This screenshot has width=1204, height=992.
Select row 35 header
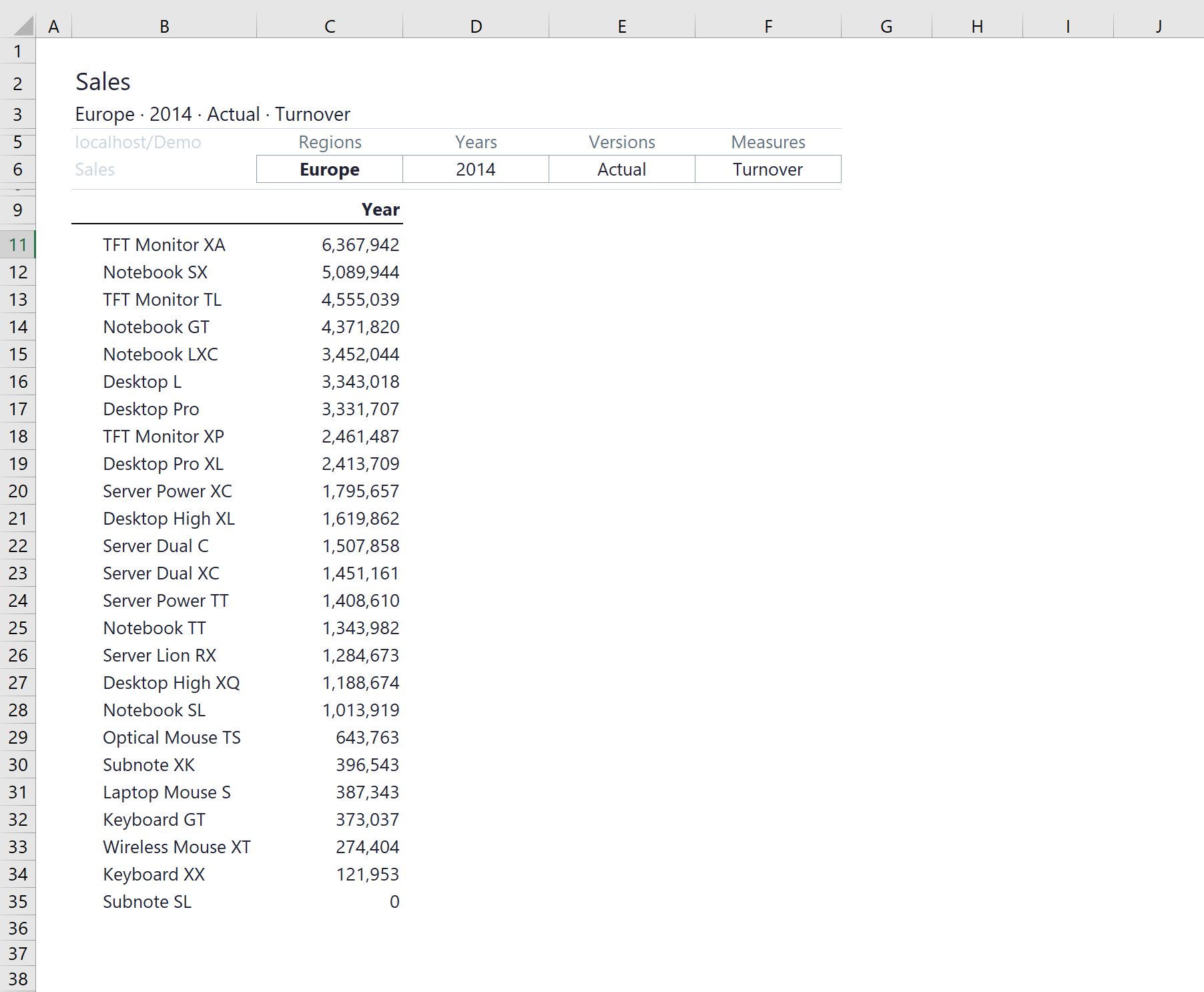pos(18,902)
